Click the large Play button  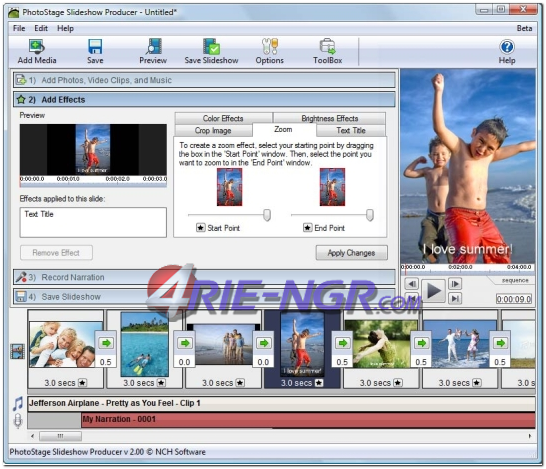[x=434, y=290]
